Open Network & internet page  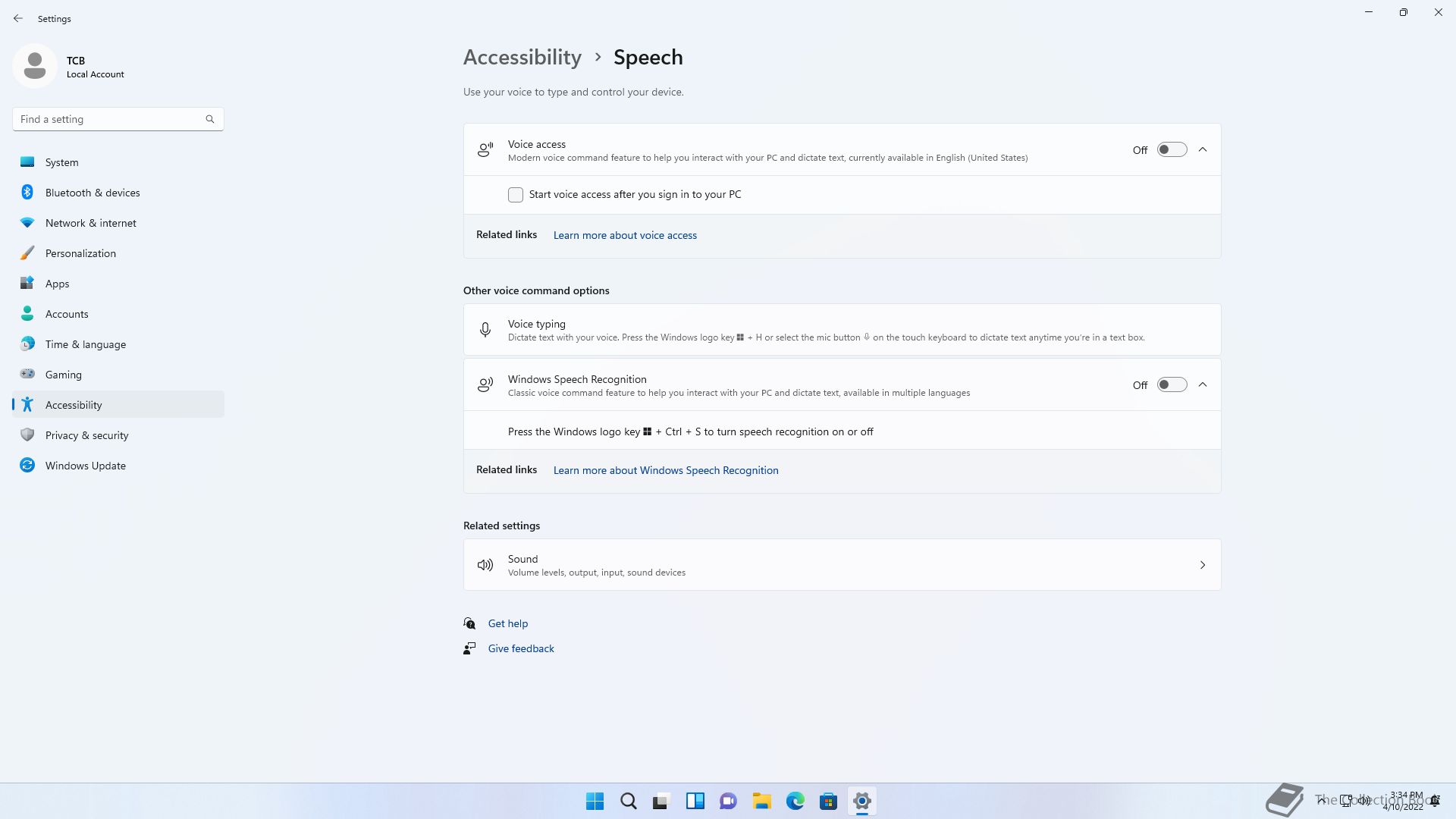pyautogui.click(x=118, y=223)
